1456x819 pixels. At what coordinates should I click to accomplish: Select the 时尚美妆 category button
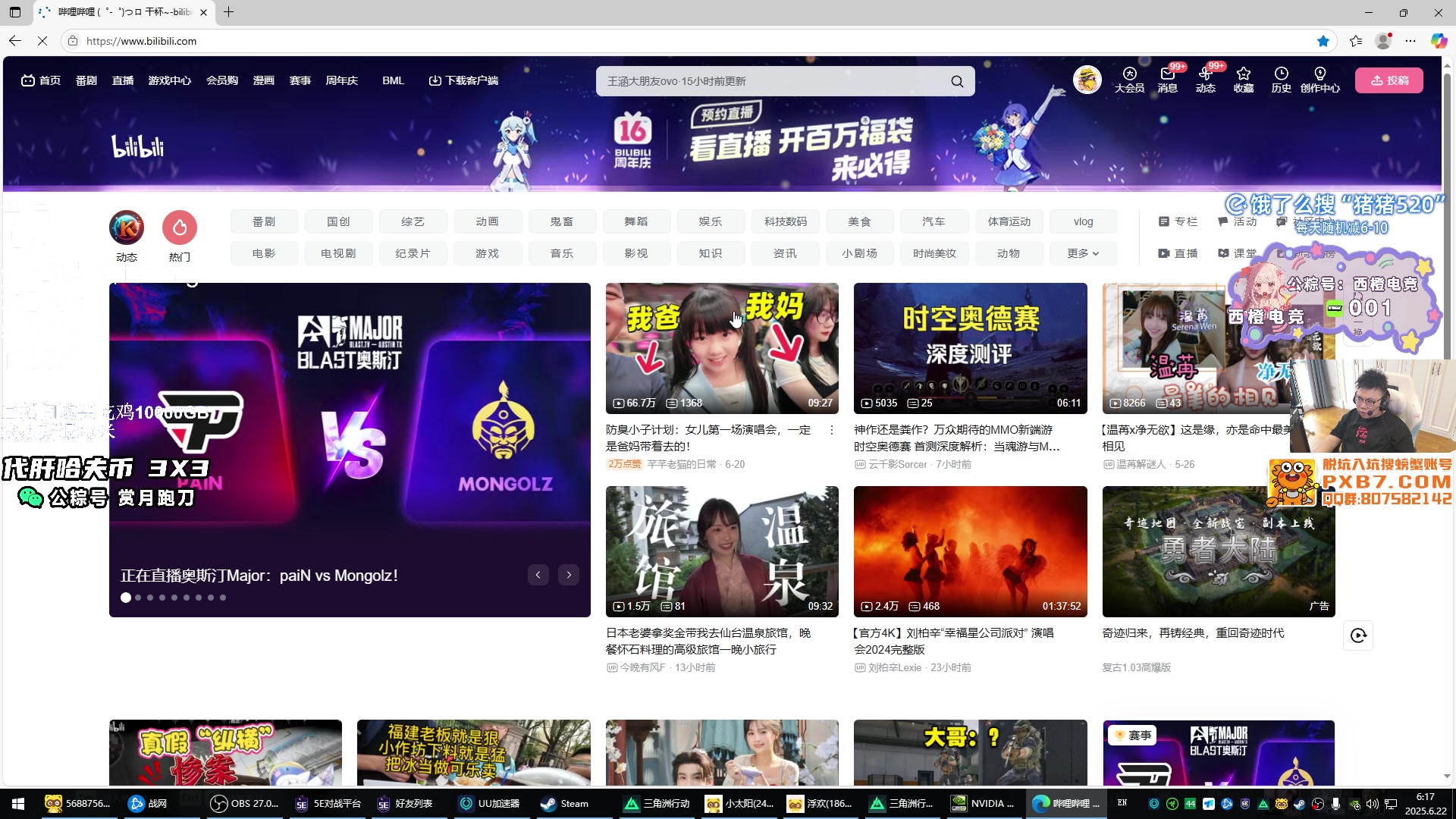(934, 253)
